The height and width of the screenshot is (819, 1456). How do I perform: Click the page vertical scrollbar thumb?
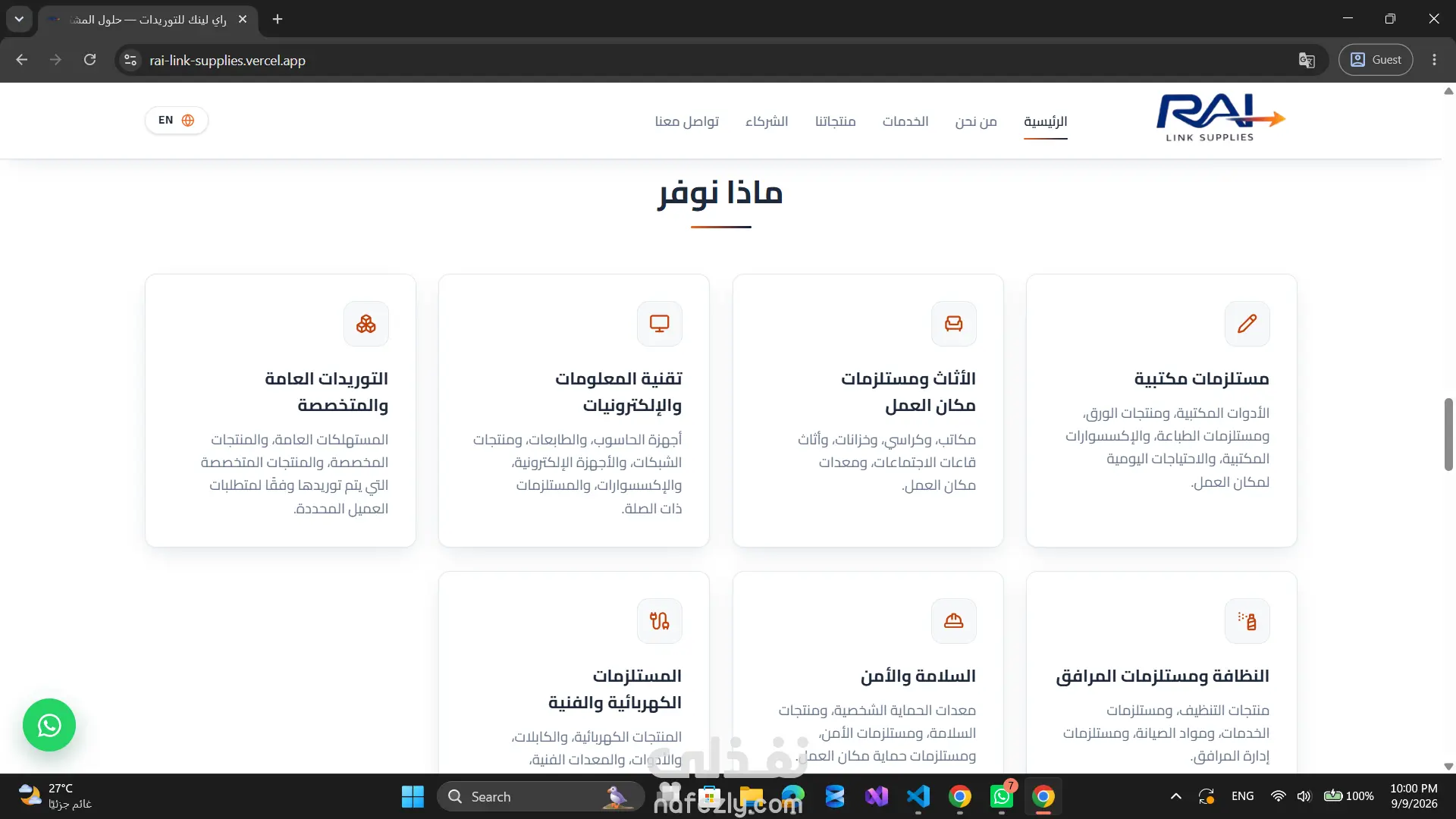point(1448,434)
